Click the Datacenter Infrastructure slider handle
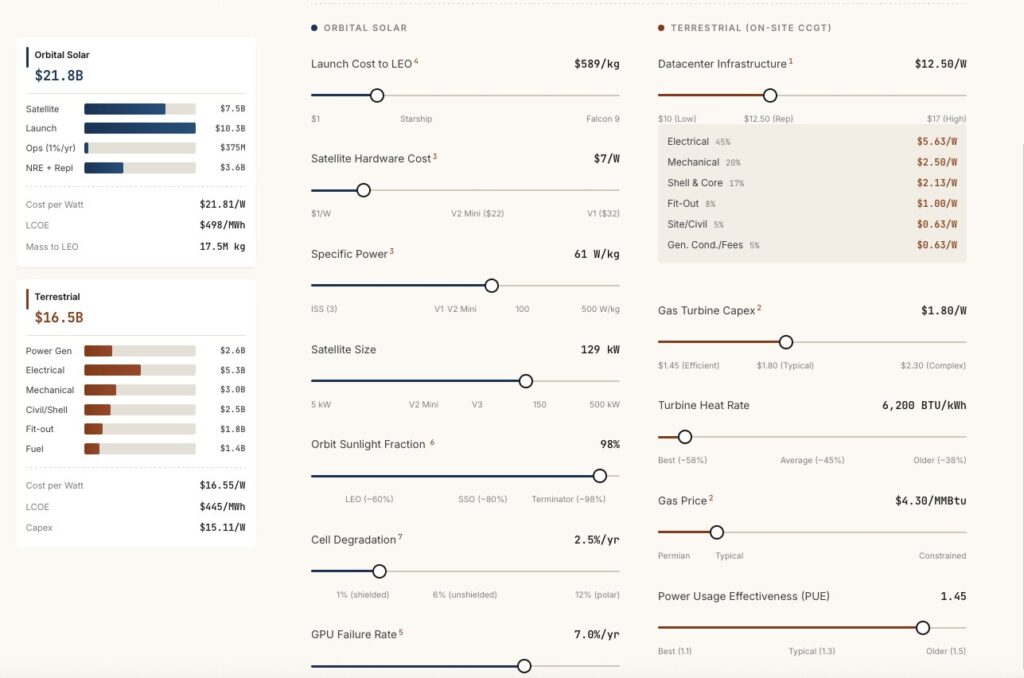 [770, 95]
